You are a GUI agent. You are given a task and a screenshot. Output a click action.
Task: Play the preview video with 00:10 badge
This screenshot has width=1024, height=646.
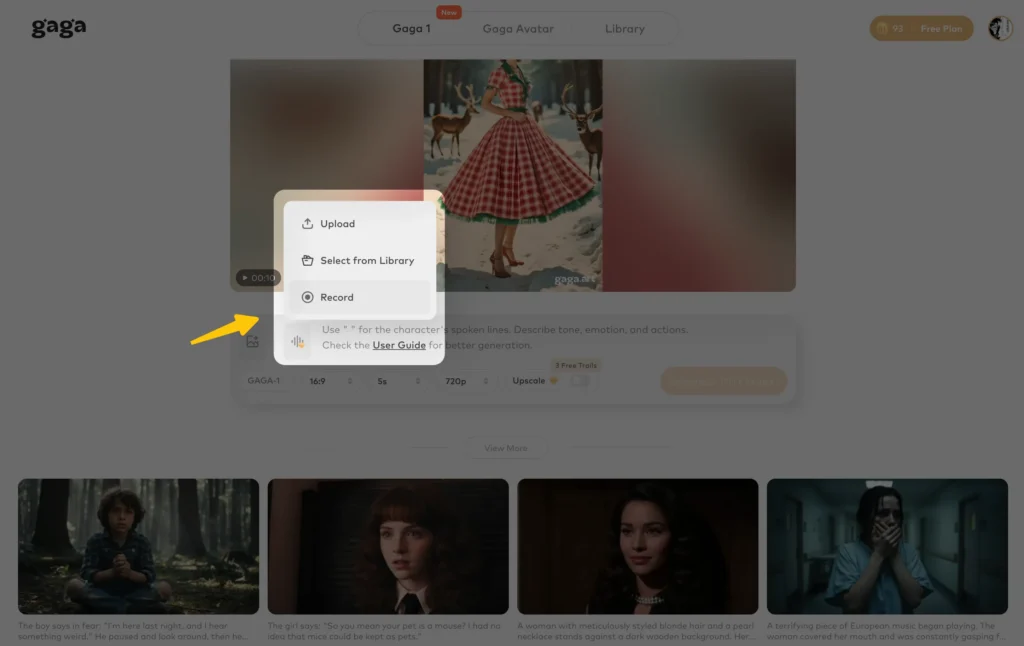point(258,278)
